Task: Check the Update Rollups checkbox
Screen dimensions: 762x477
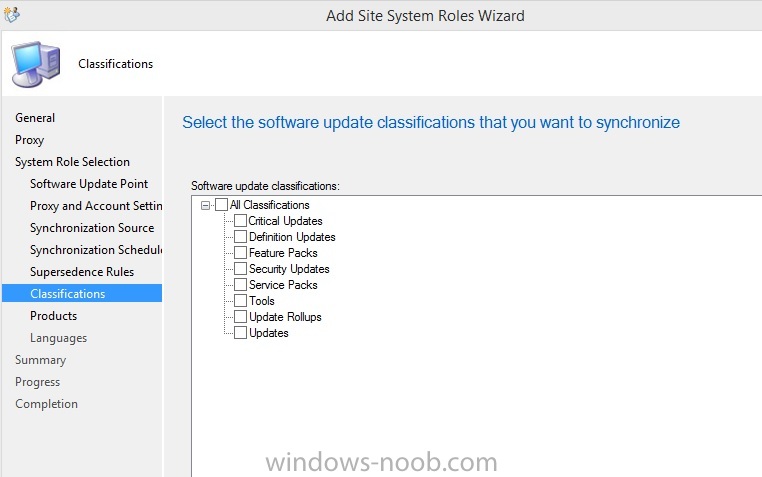Action: (x=240, y=317)
